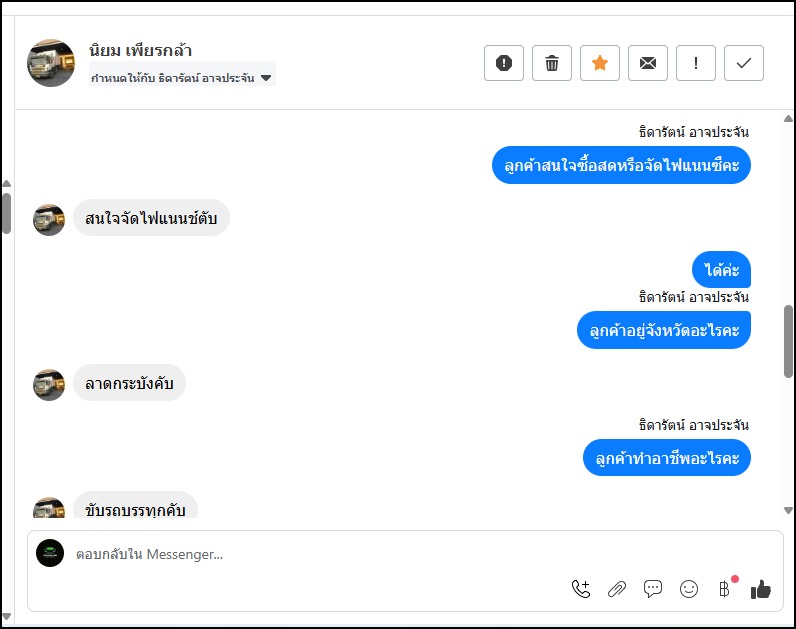
Task: Click the Baht payment request icon
Action: point(725,589)
